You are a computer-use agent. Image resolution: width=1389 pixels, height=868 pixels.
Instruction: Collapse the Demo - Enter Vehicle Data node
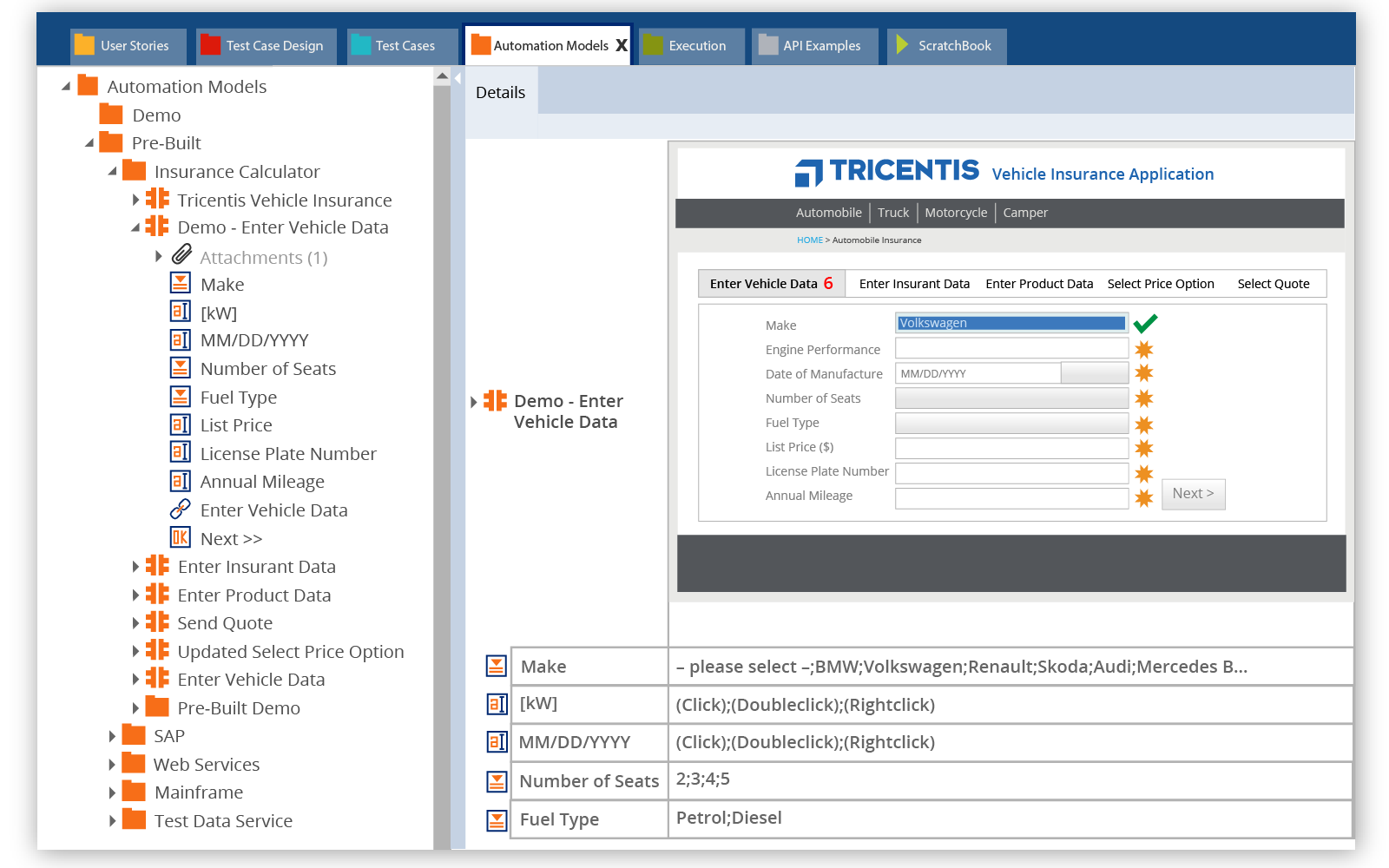point(135,227)
